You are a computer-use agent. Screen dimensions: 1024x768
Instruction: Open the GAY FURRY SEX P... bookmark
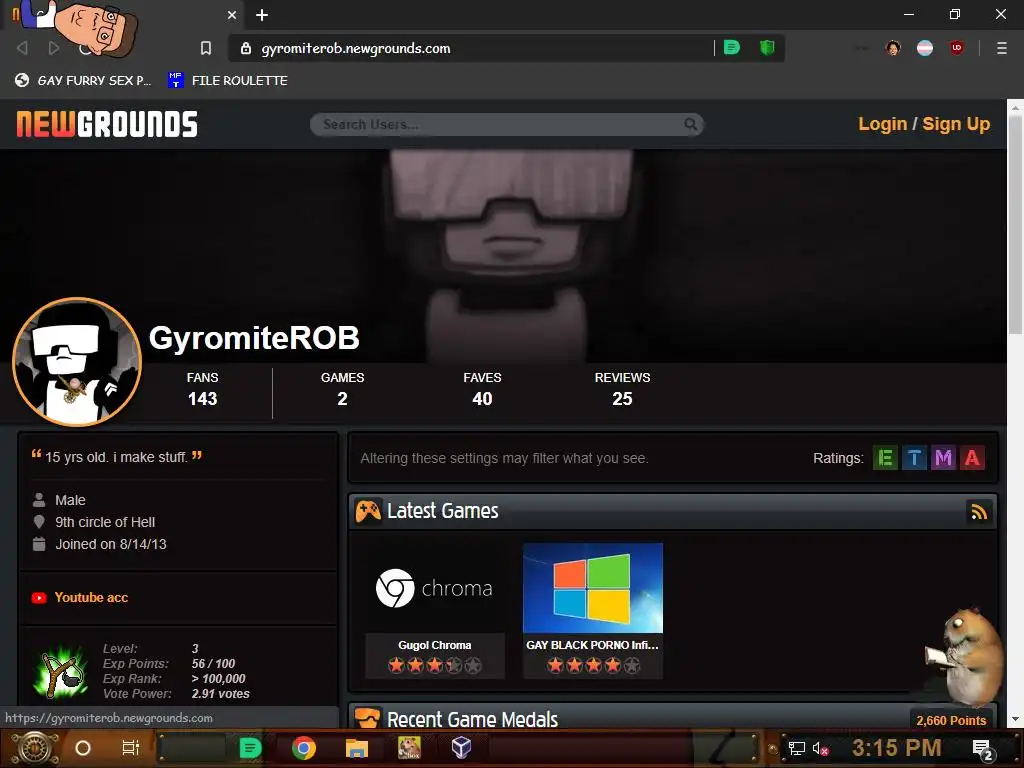pos(83,80)
